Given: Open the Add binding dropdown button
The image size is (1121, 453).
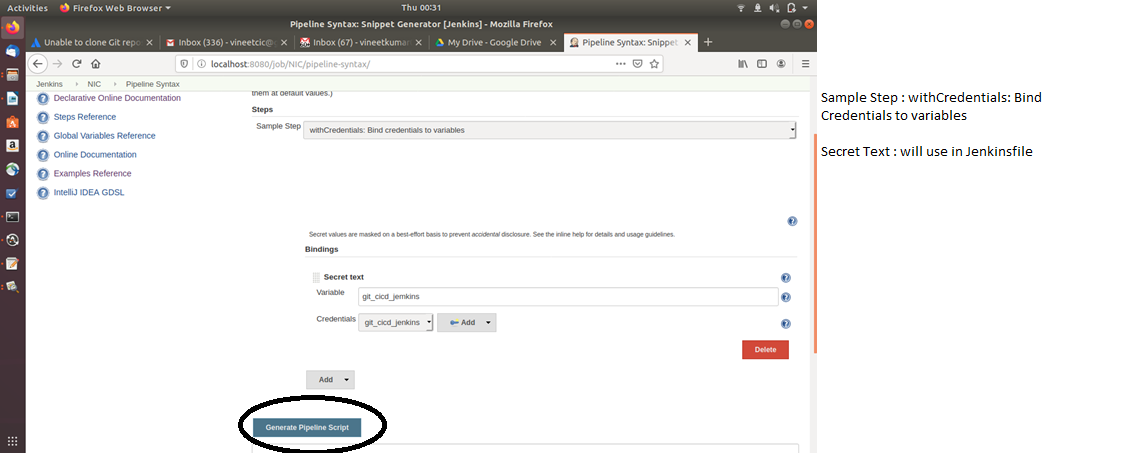Looking at the screenshot, I should (330, 379).
